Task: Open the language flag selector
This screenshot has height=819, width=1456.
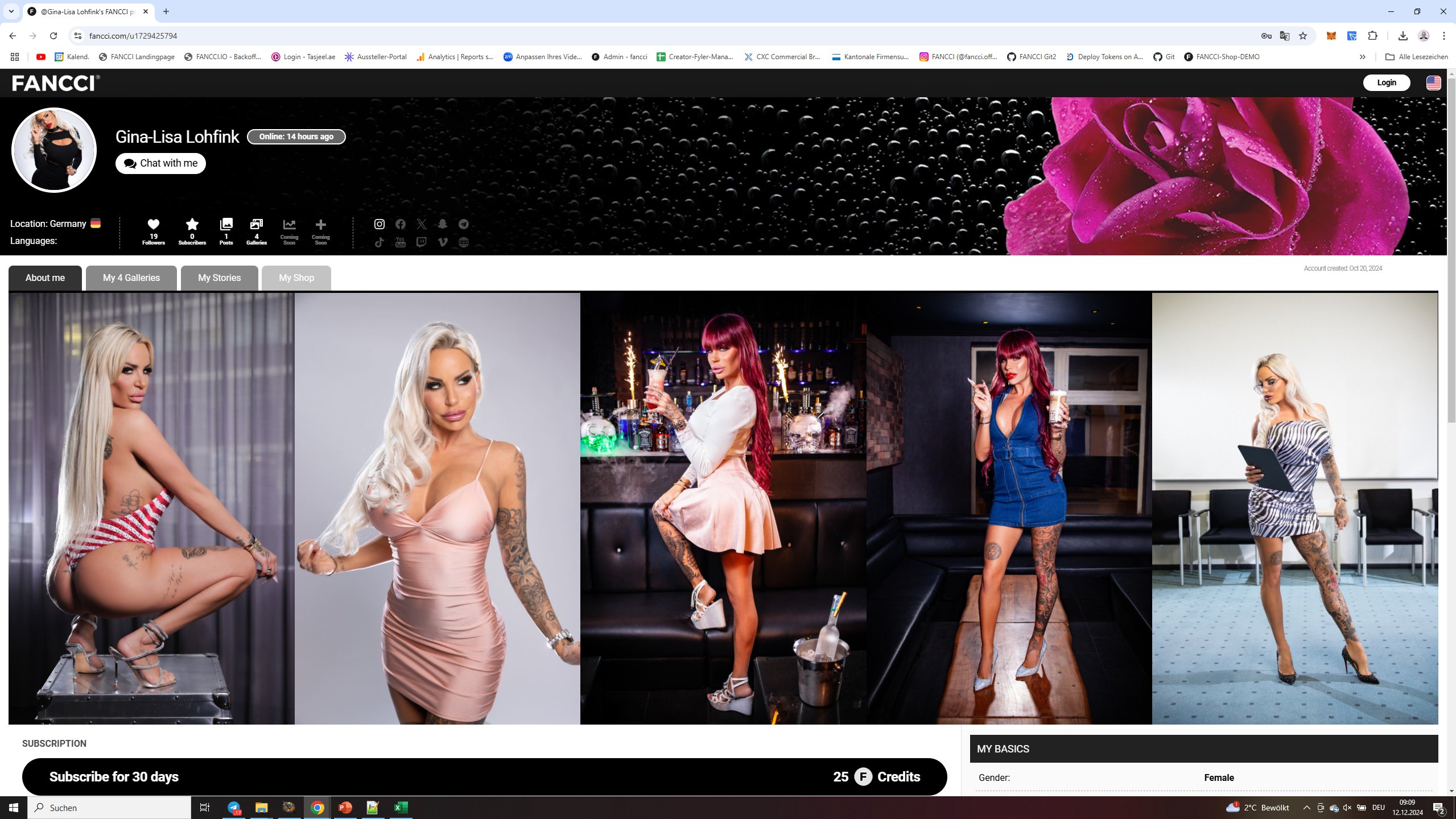Action: (1433, 83)
